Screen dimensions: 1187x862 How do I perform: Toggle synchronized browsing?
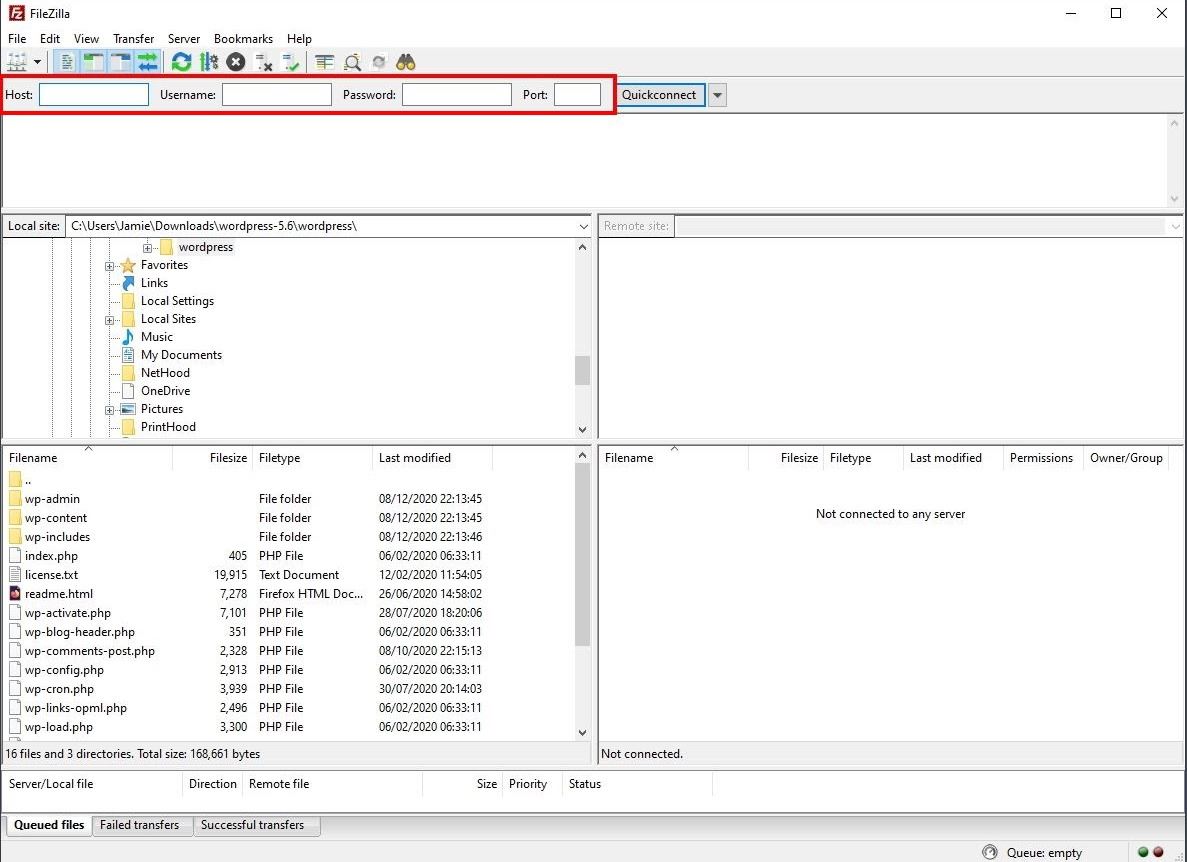379,62
